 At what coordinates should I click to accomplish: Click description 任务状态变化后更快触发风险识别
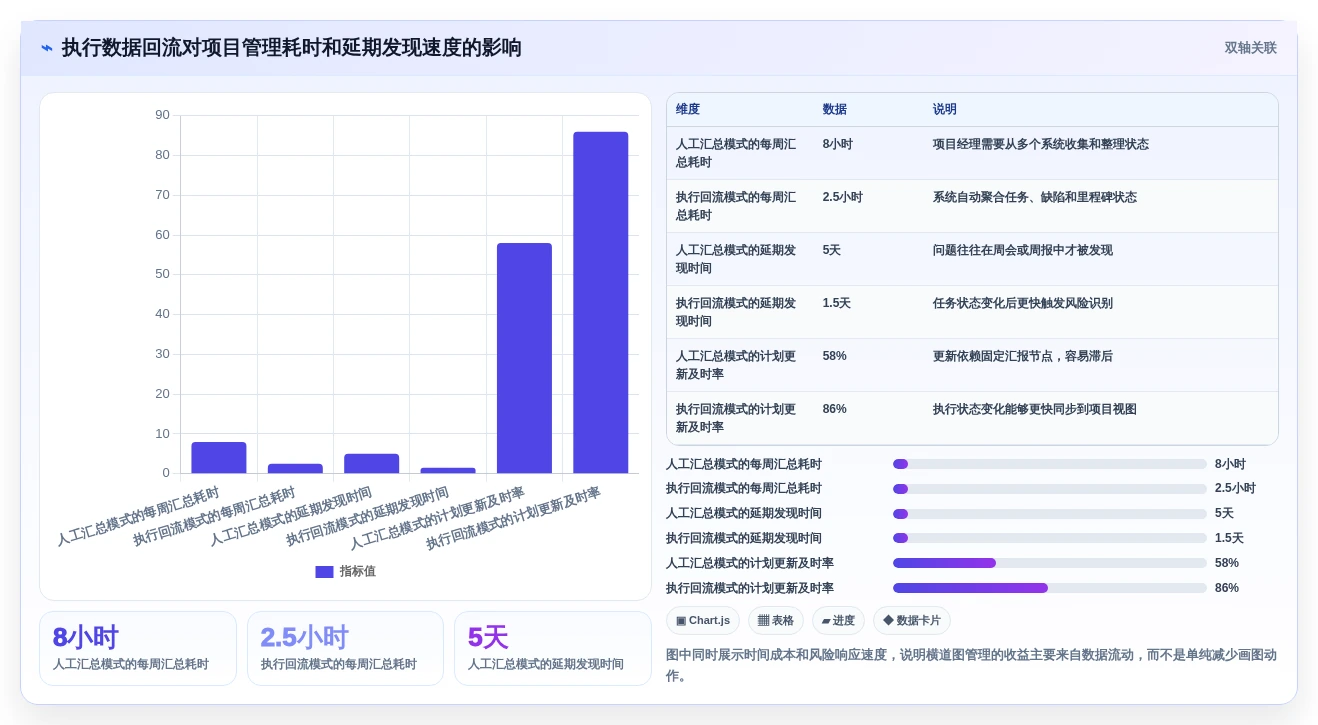1023,303
